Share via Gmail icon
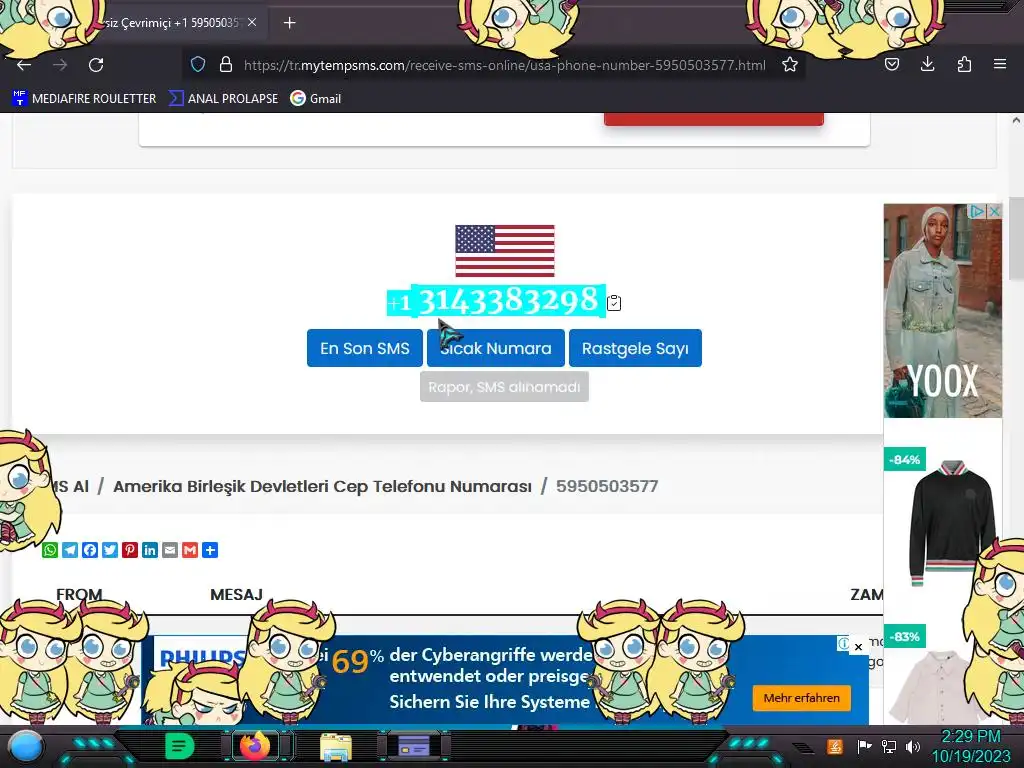Image resolution: width=1024 pixels, height=768 pixels. click(190, 550)
